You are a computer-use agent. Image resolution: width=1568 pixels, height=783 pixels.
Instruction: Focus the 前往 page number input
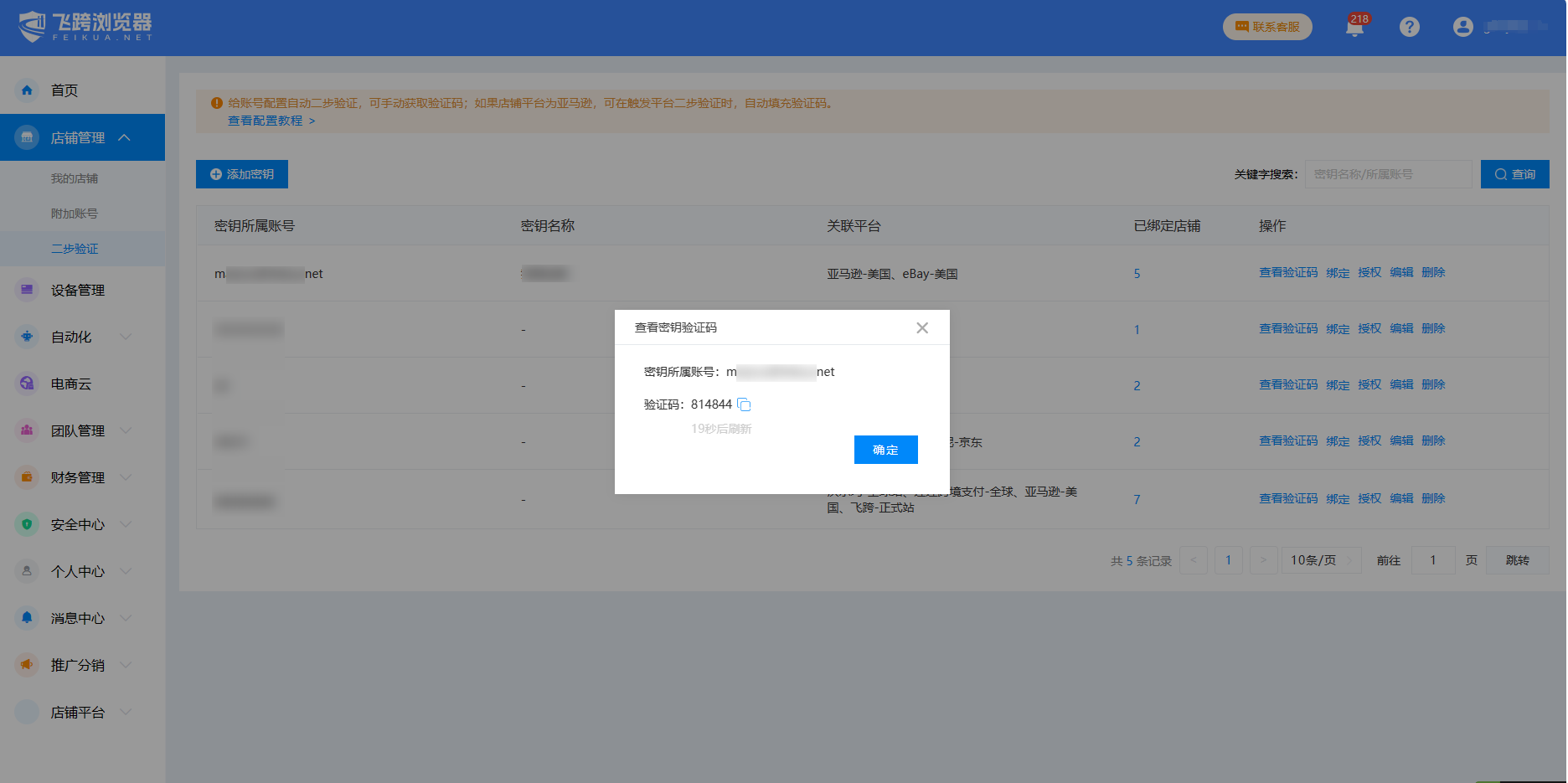point(1433,560)
